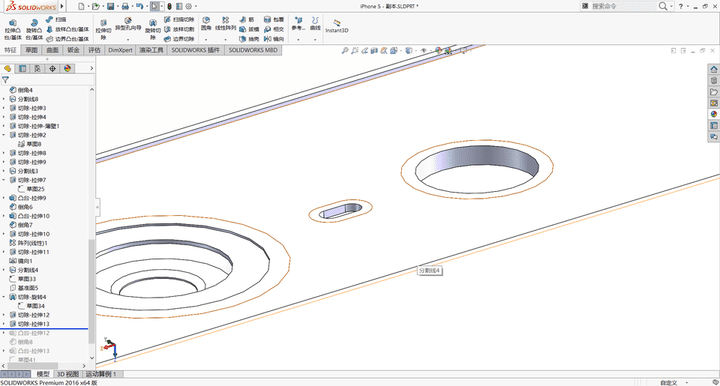Switch to the 草图 (Sketch) tab
Viewport: 720px width, 386px height.
(31, 50)
